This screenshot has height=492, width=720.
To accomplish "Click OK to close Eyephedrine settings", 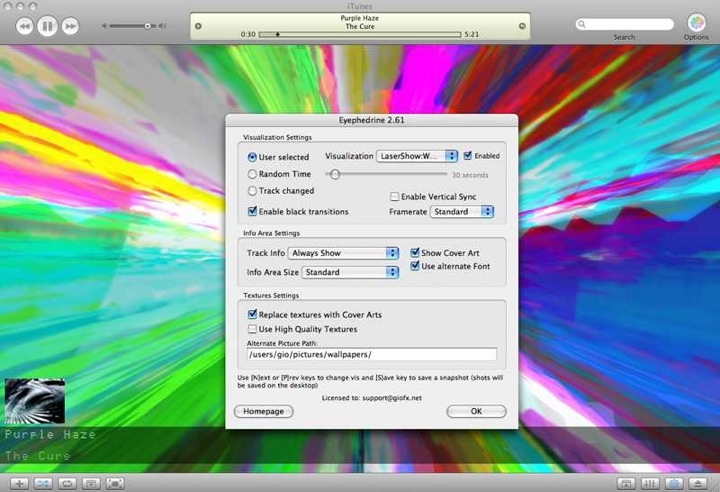I will [x=476, y=411].
